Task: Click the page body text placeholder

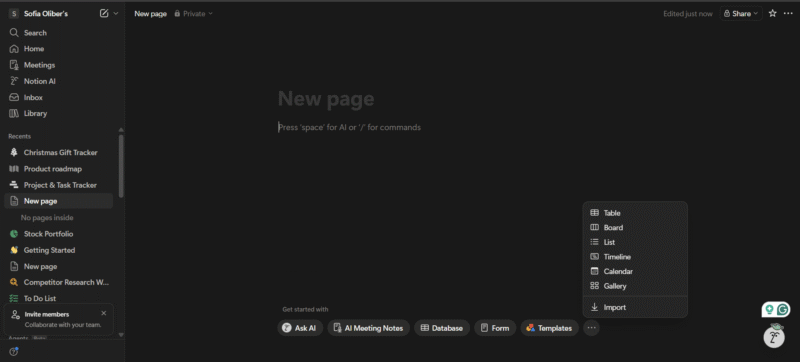Action: 349,127
